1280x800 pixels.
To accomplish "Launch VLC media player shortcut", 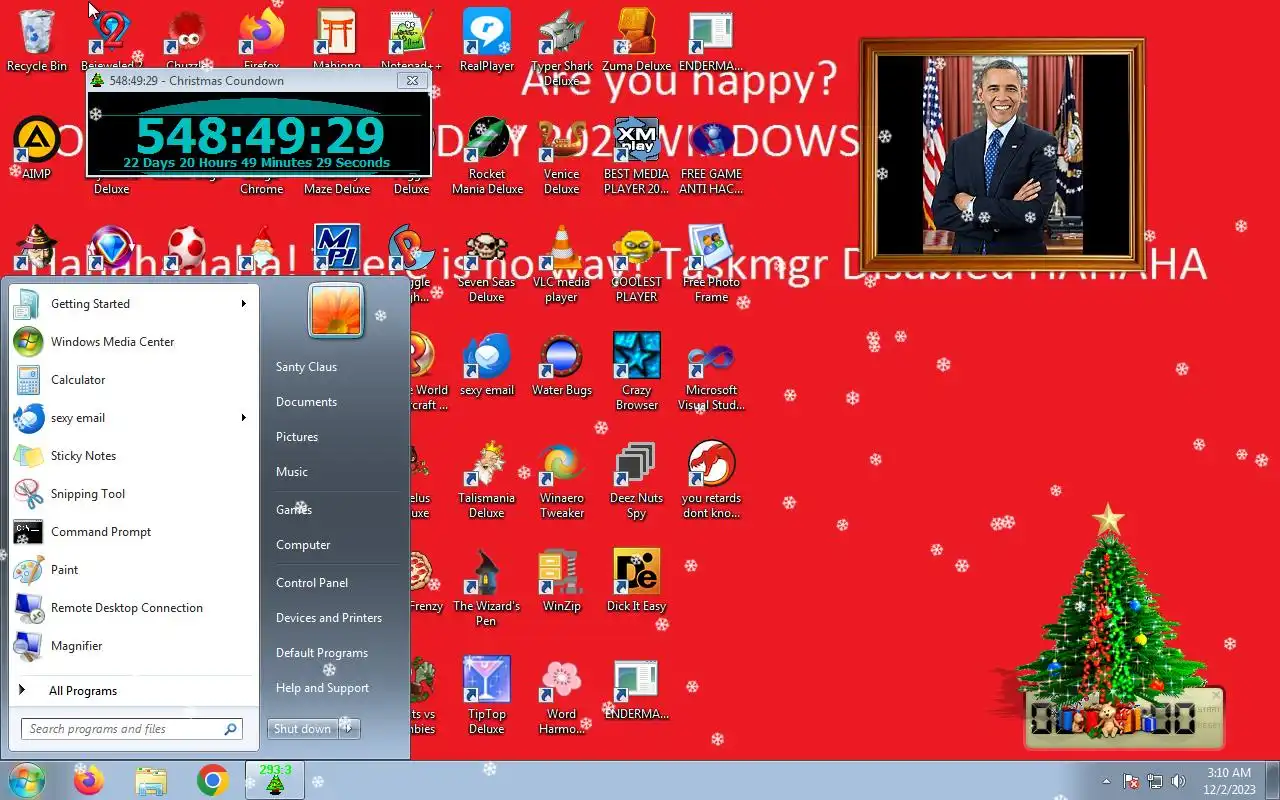I will point(562,264).
